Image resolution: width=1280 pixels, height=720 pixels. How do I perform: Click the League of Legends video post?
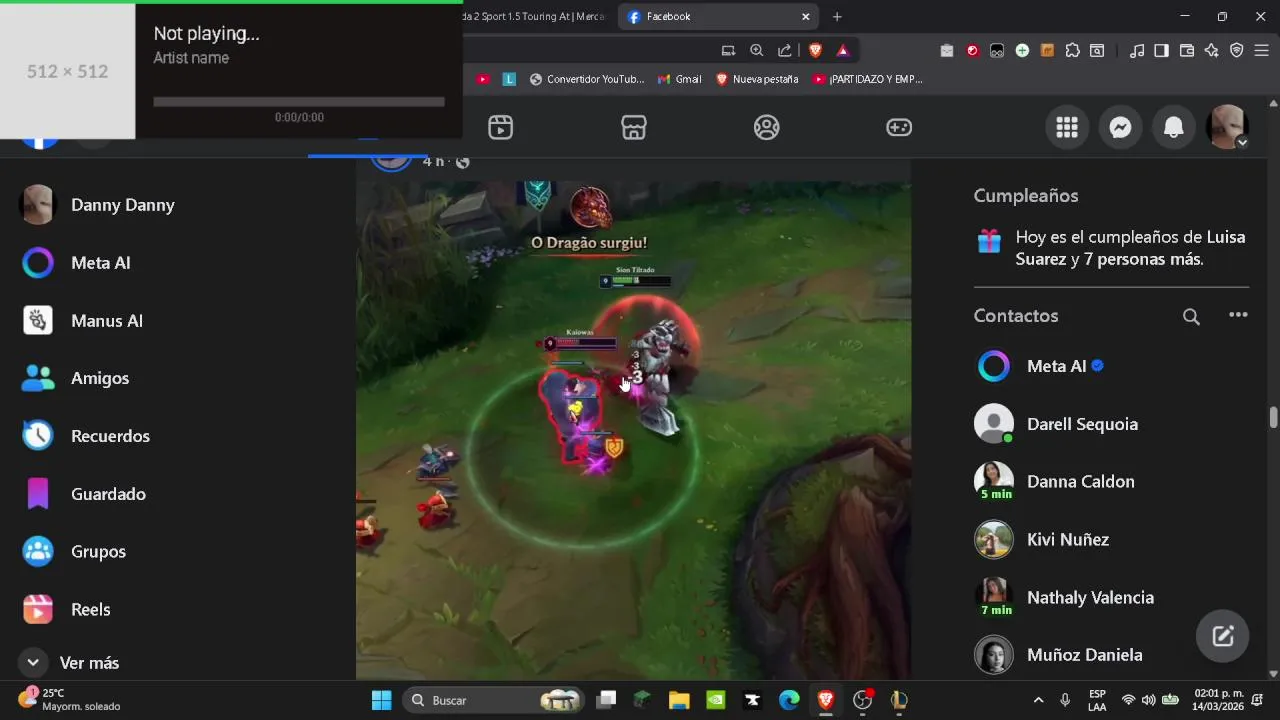point(633,430)
